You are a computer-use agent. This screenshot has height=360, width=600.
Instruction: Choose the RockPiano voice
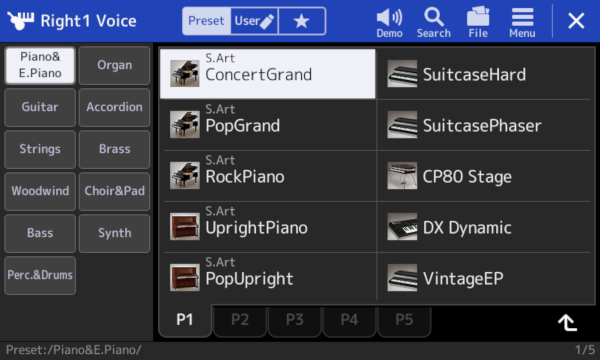269,176
